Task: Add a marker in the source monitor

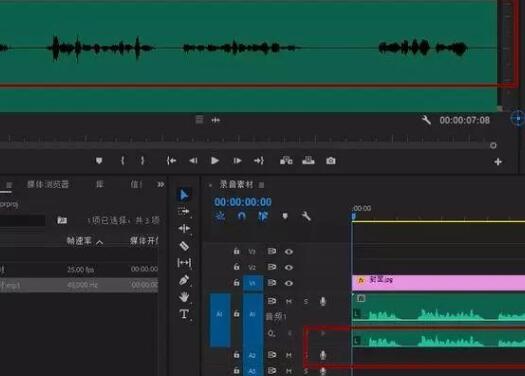Action: (99, 161)
